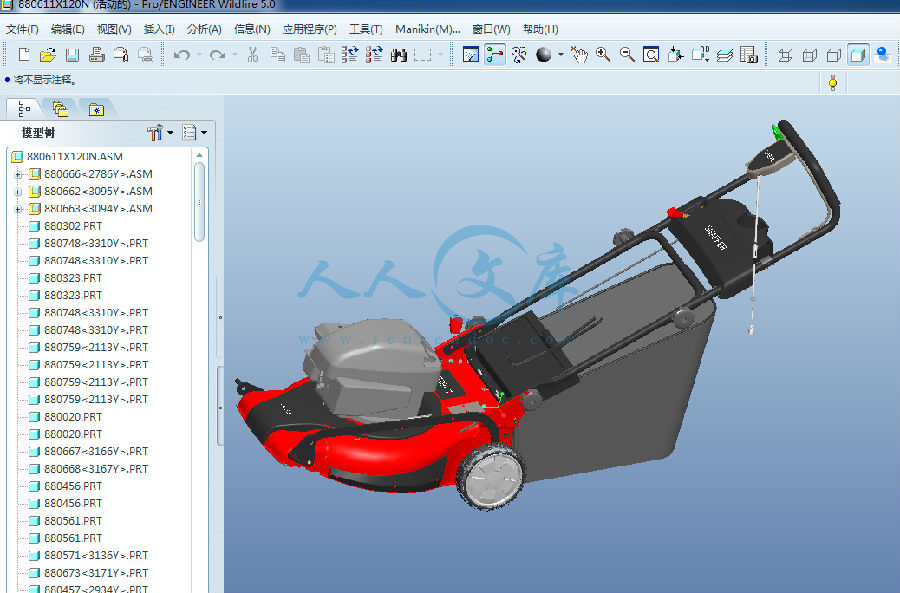The image size is (900, 593).
Task: Switch to the Folder Browser tab
Action: pyautogui.click(x=60, y=108)
